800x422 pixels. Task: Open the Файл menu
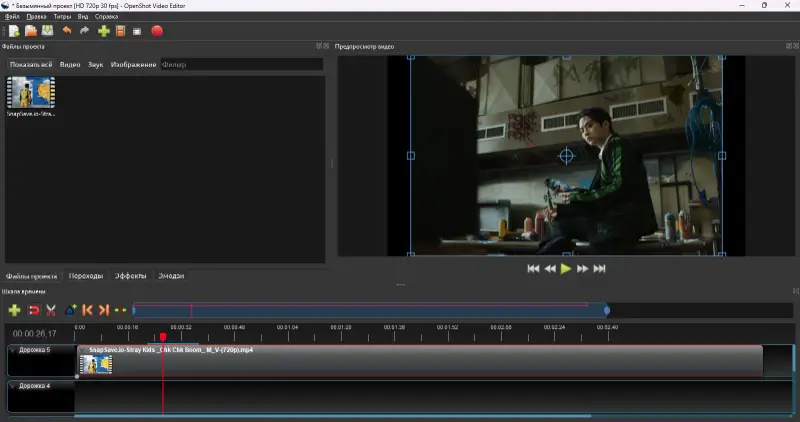(x=12, y=16)
